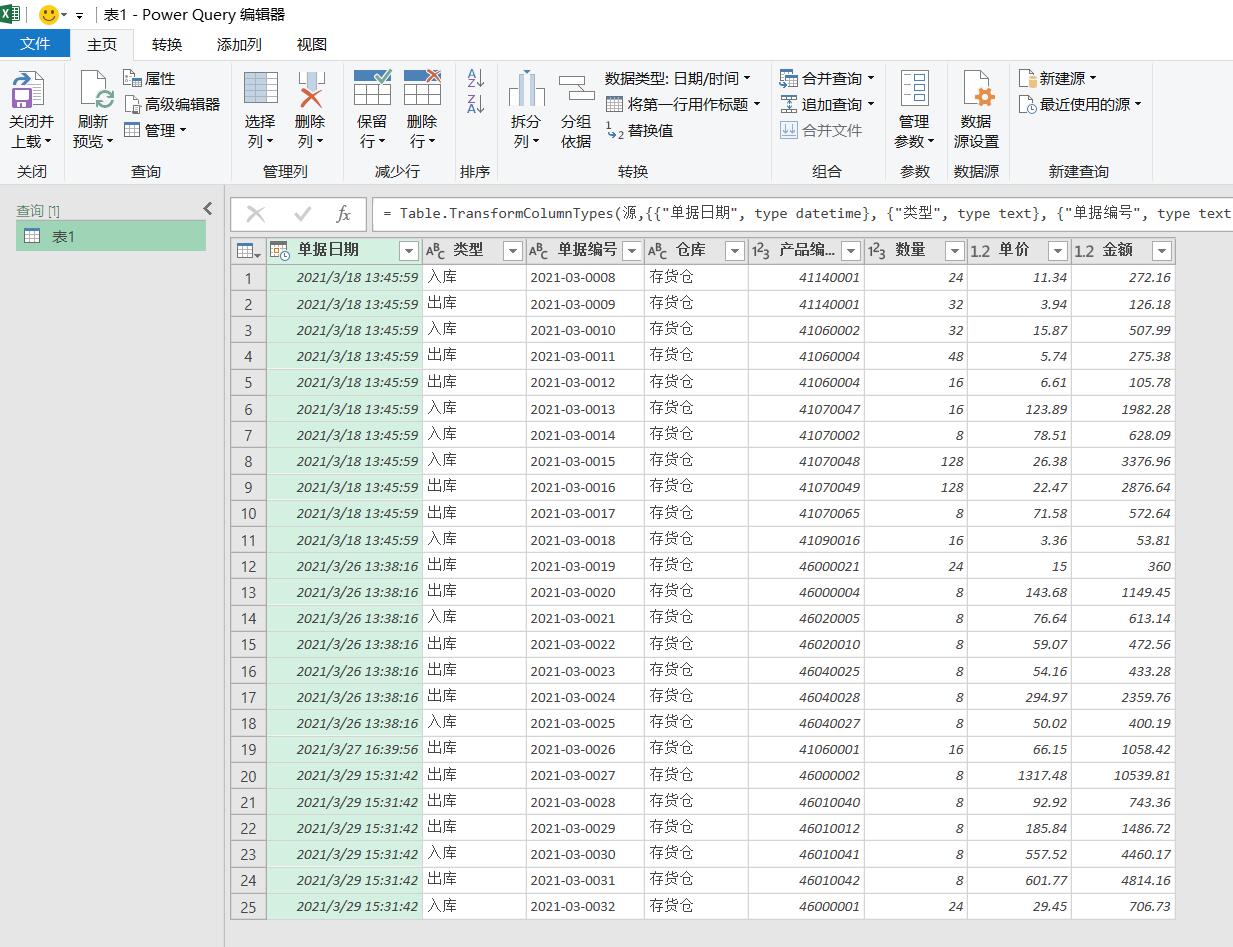Open the 类型 column filter dropdown
1233x947 pixels.
pyautogui.click(x=512, y=250)
